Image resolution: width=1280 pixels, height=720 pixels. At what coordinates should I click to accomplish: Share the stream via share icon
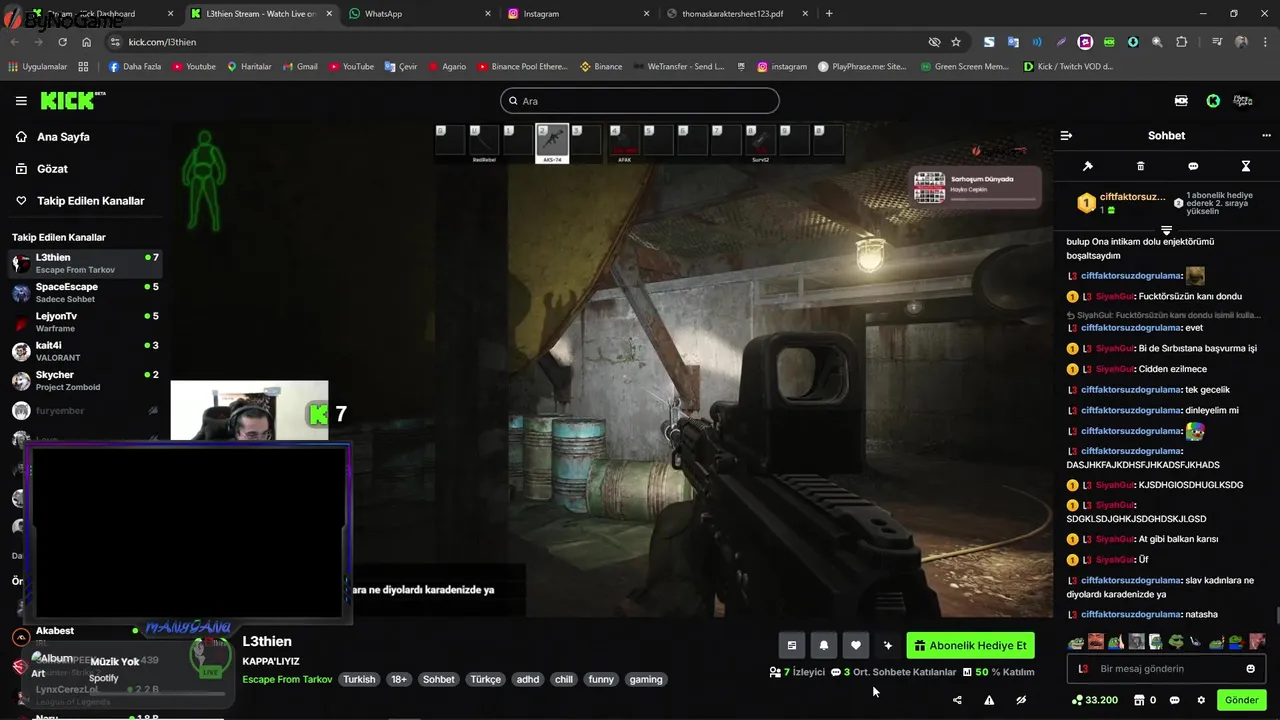pyautogui.click(x=957, y=700)
